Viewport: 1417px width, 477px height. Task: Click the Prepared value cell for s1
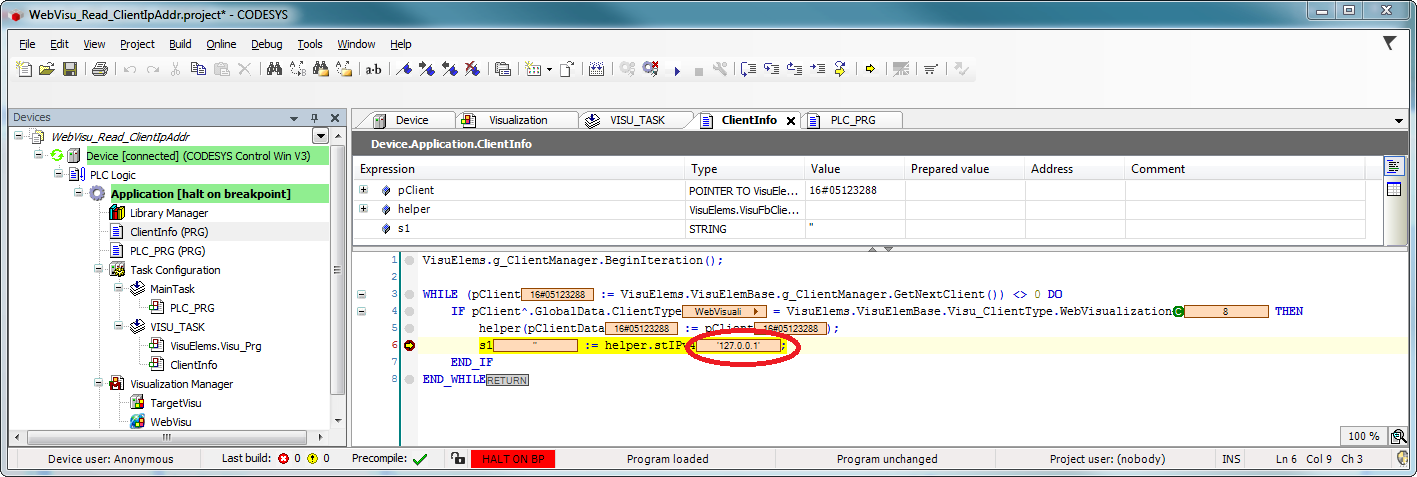pos(964,229)
